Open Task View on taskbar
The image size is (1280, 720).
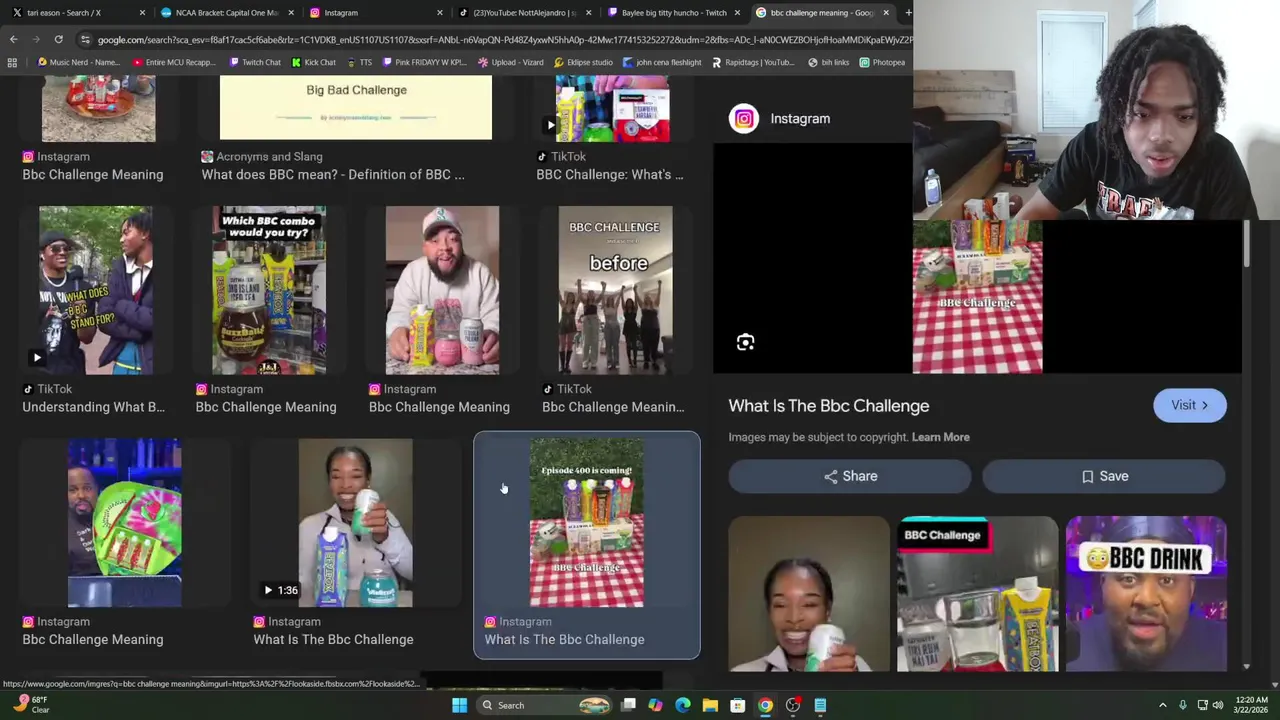(628, 705)
